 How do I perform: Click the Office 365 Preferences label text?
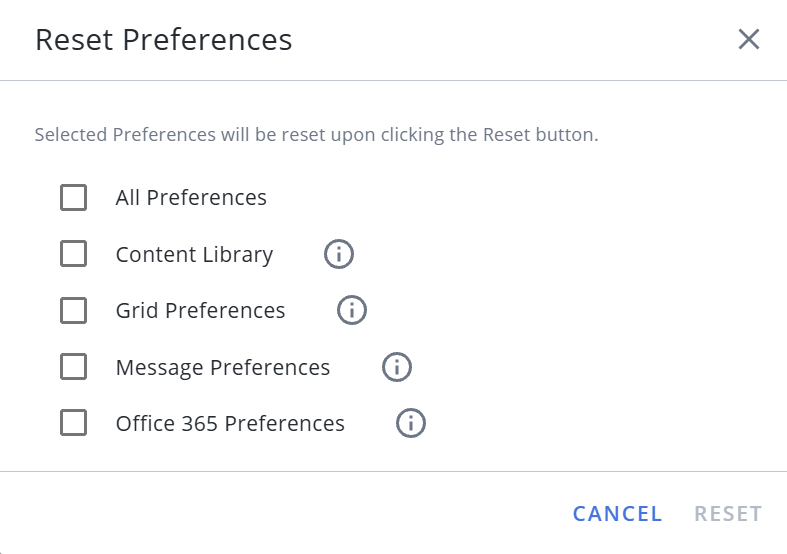(x=230, y=424)
